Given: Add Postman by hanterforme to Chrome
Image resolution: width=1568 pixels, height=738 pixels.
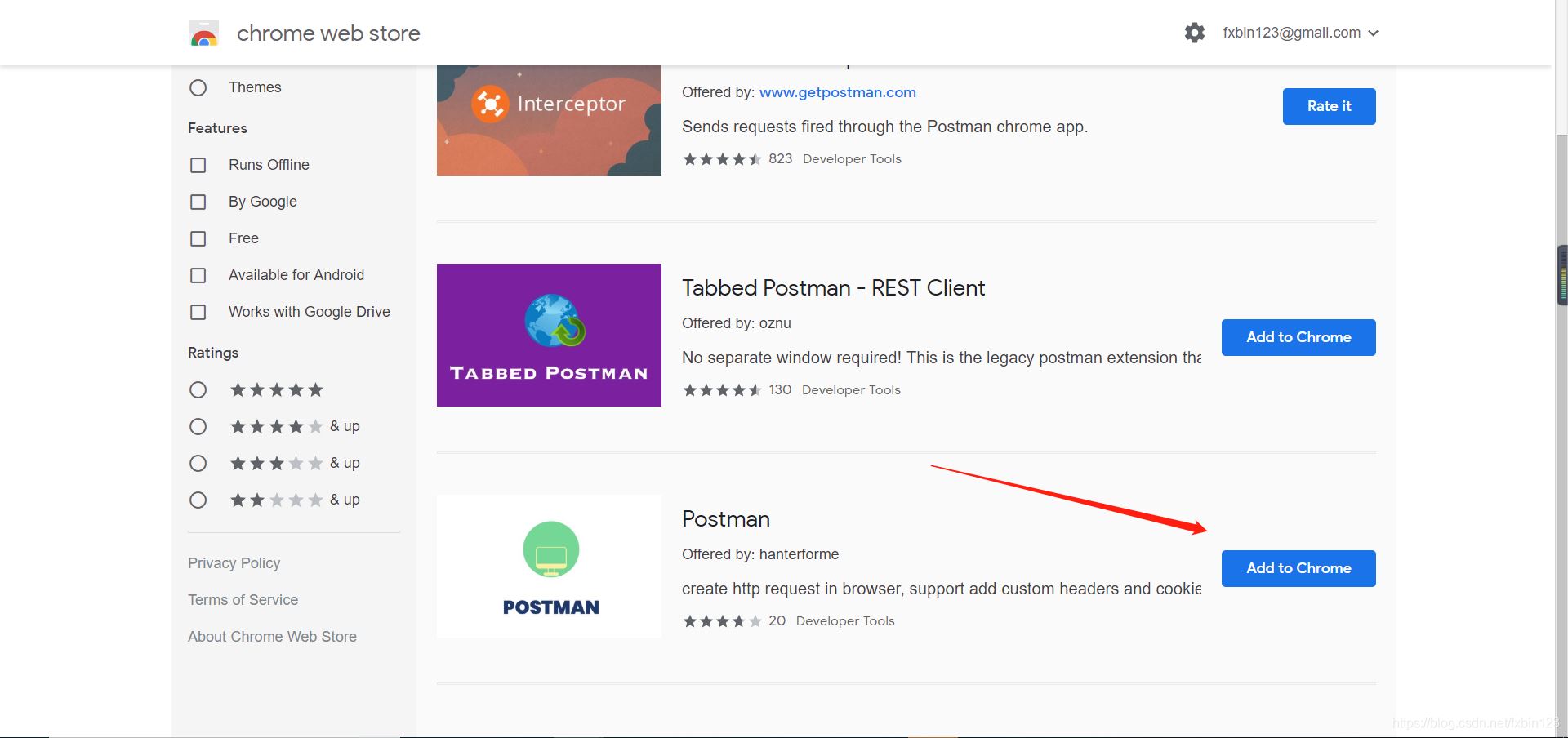Looking at the screenshot, I should (x=1298, y=568).
